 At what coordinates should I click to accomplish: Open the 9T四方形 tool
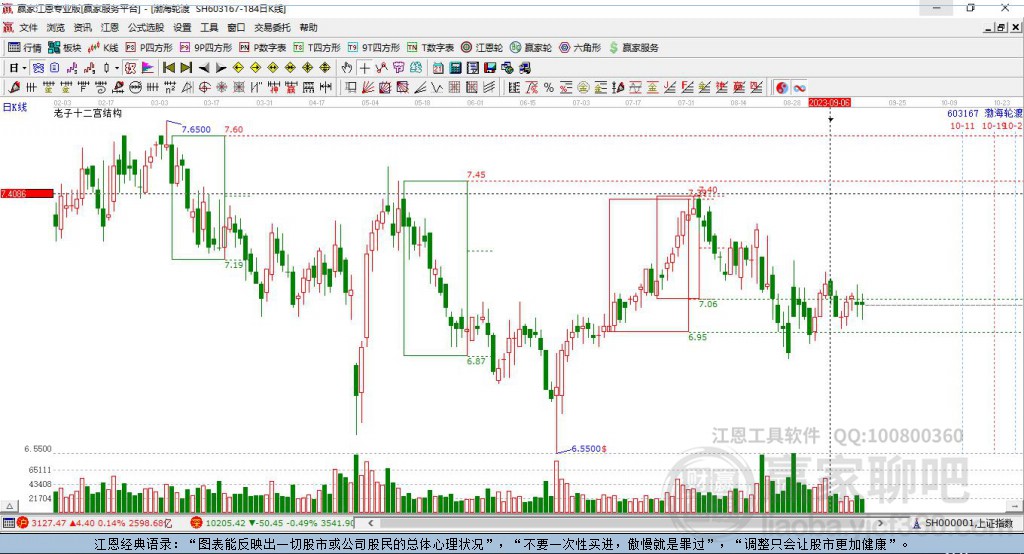(374, 48)
